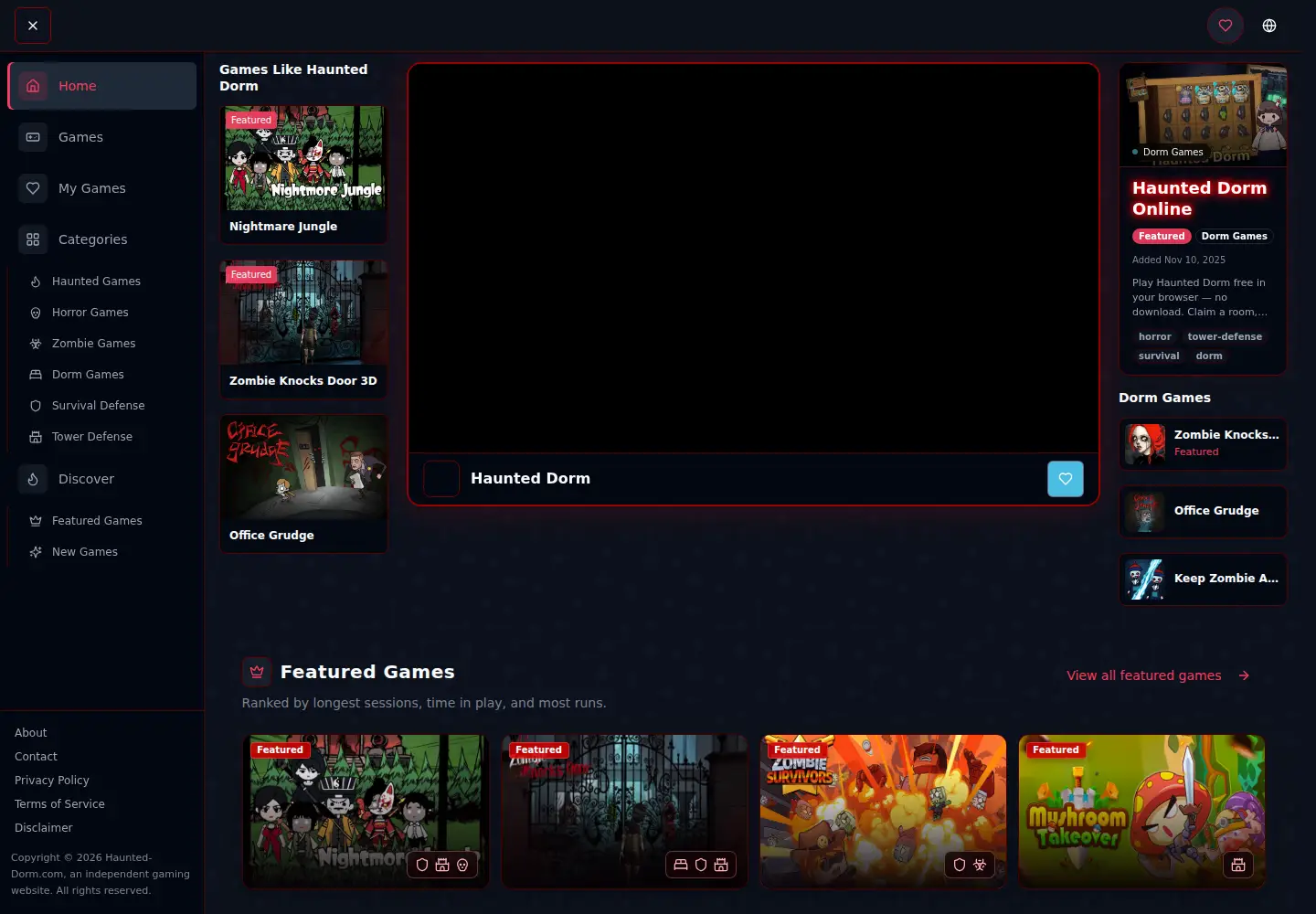This screenshot has width=1316, height=914.
Task: Click the dorm tag
Action: pyautogui.click(x=1209, y=356)
